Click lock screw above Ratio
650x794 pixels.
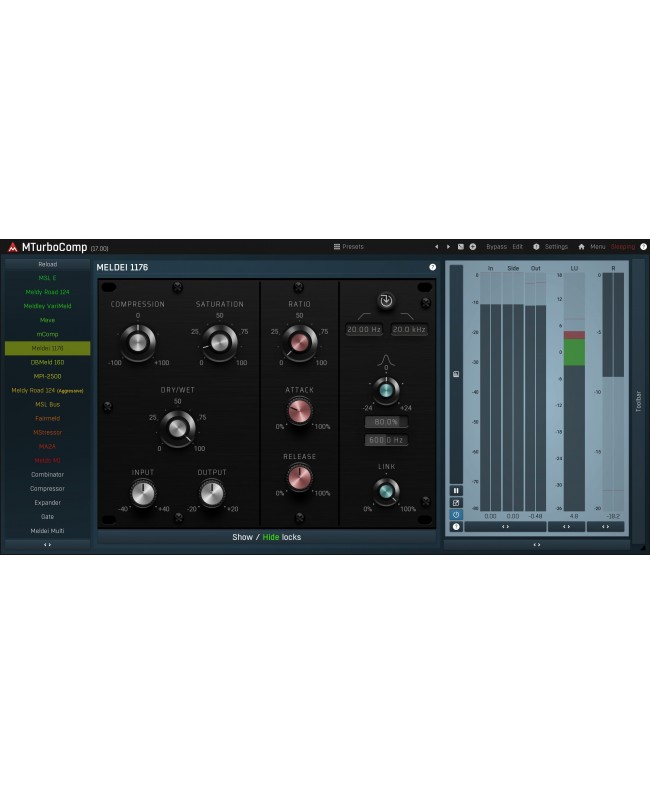click(x=299, y=287)
